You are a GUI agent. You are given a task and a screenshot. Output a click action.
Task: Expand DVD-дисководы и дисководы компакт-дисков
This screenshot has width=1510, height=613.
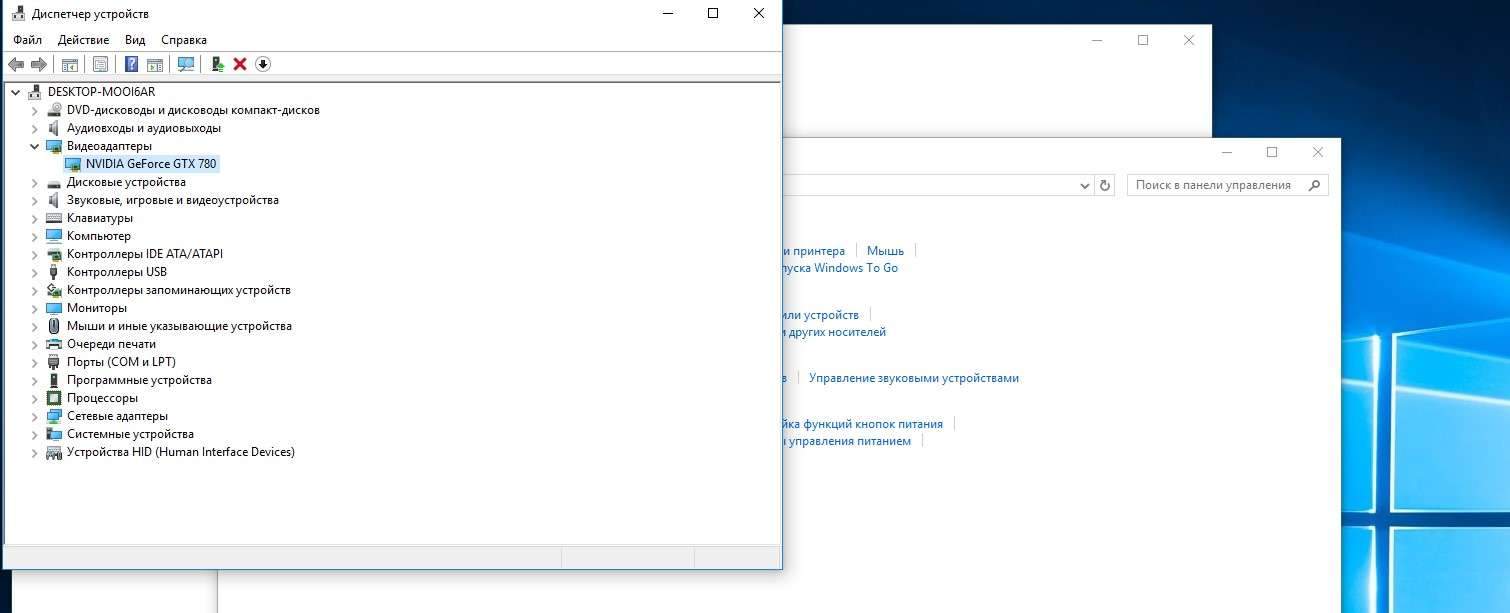(34, 110)
